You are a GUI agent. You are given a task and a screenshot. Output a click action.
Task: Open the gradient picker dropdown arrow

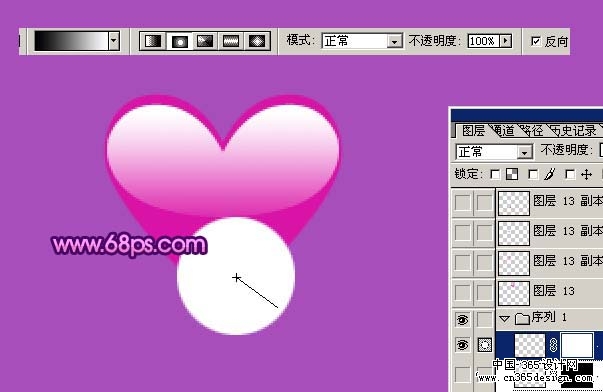point(113,40)
